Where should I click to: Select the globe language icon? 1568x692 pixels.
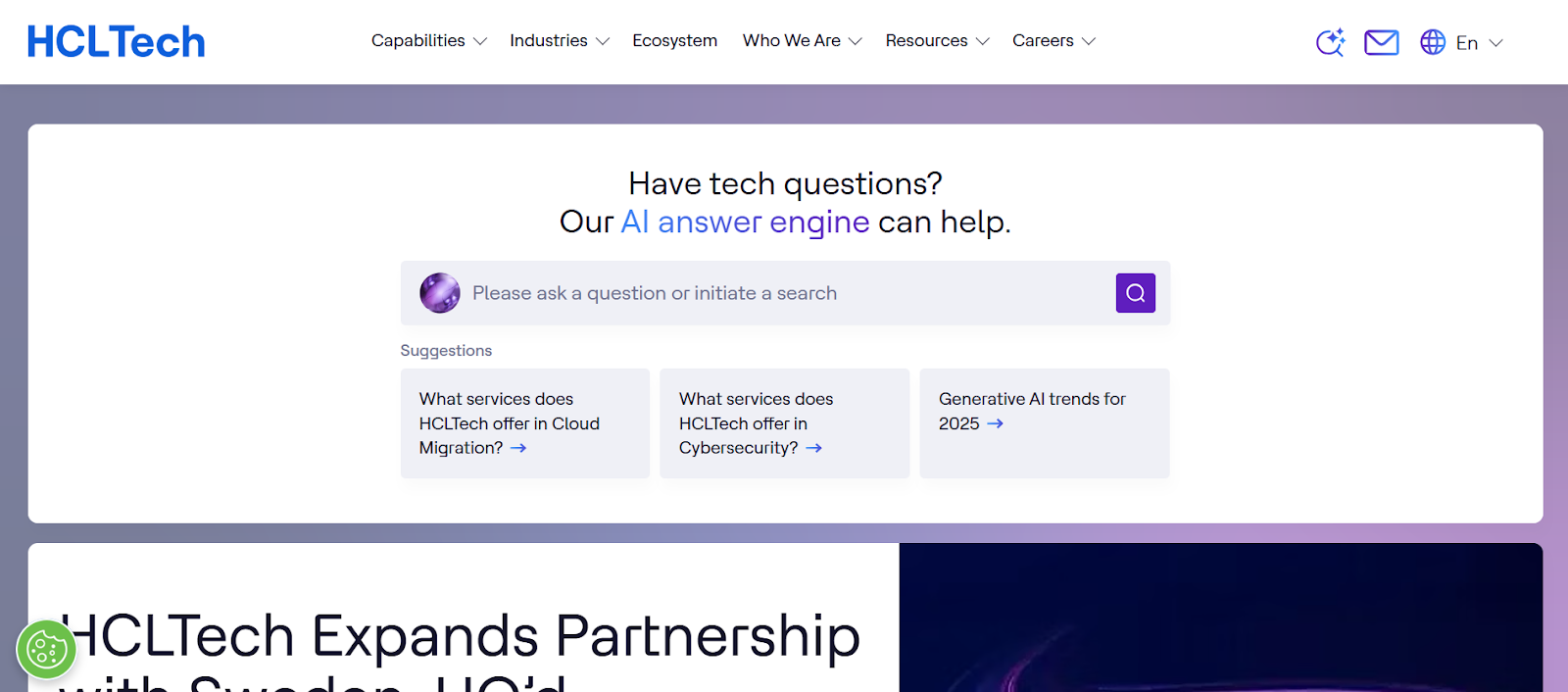[1431, 42]
